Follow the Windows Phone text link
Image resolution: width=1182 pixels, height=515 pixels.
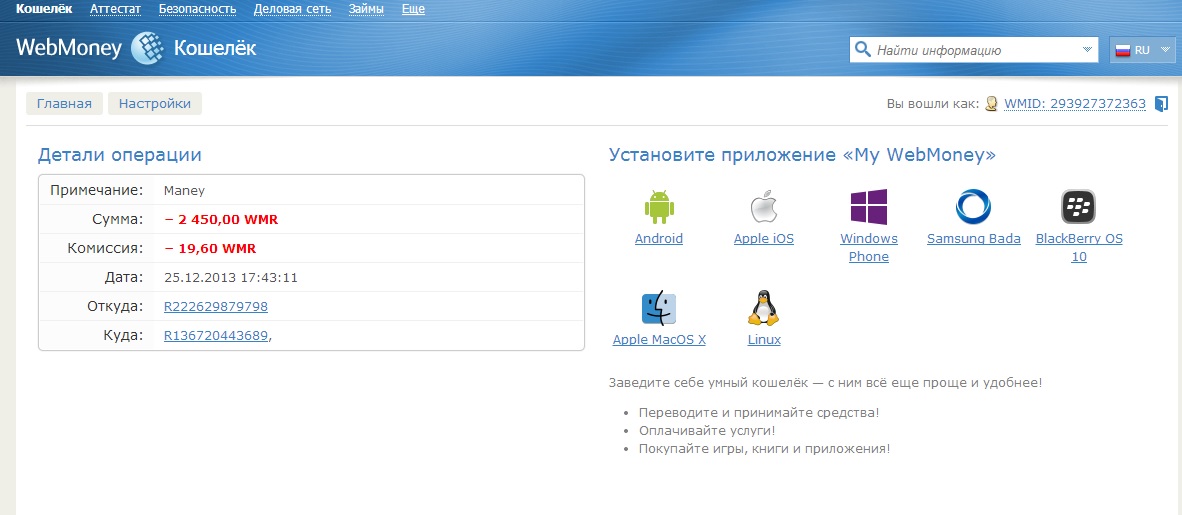point(868,247)
